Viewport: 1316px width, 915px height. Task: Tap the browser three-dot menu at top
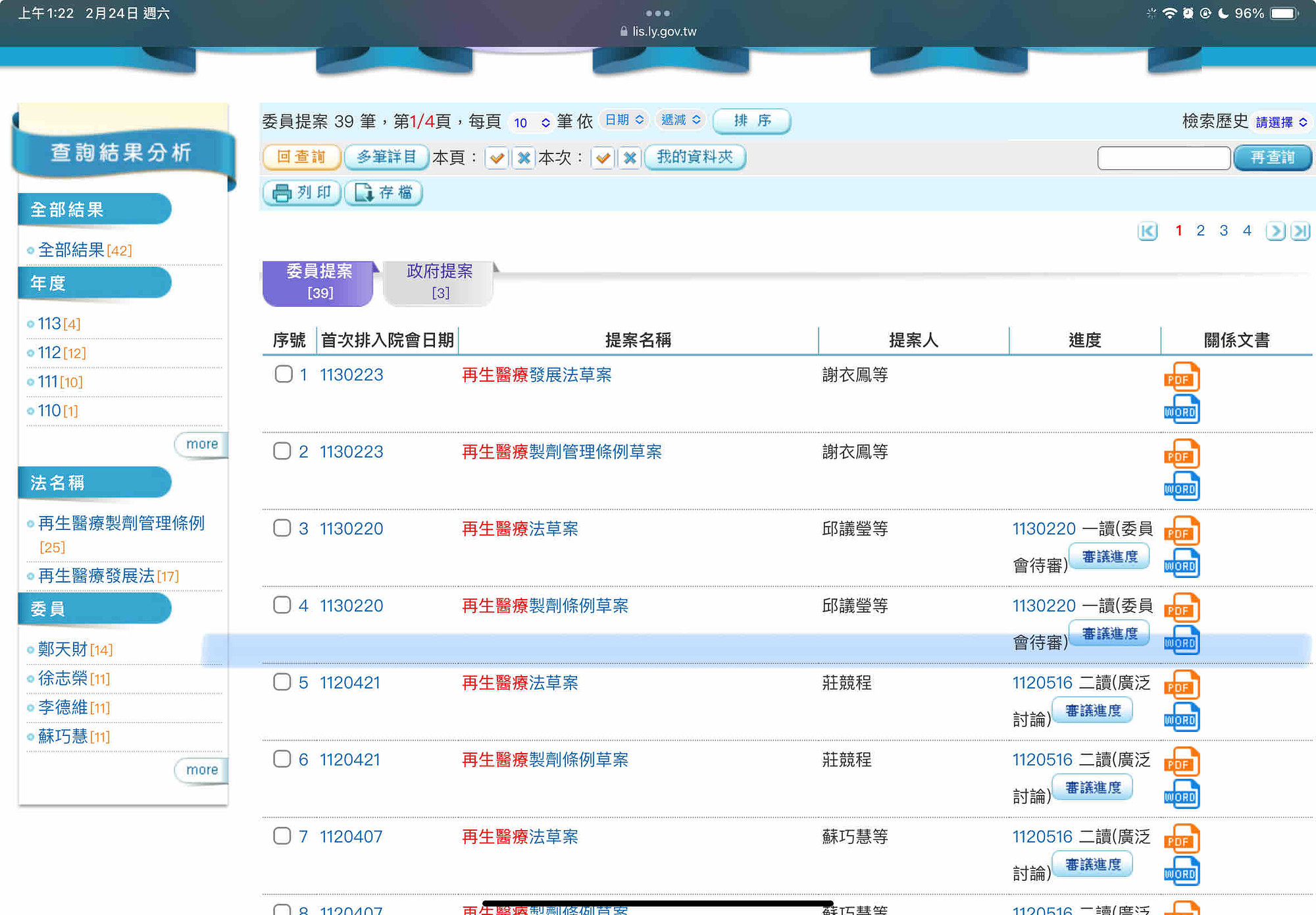[x=658, y=13]
